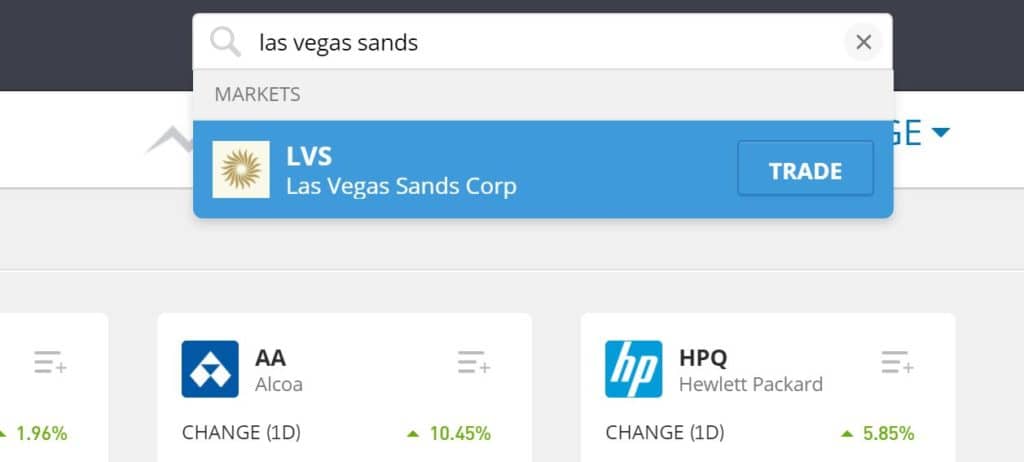
Task: Add Alcoa to watchlist with list-plus icon
Action: click(x=473, y=362)
